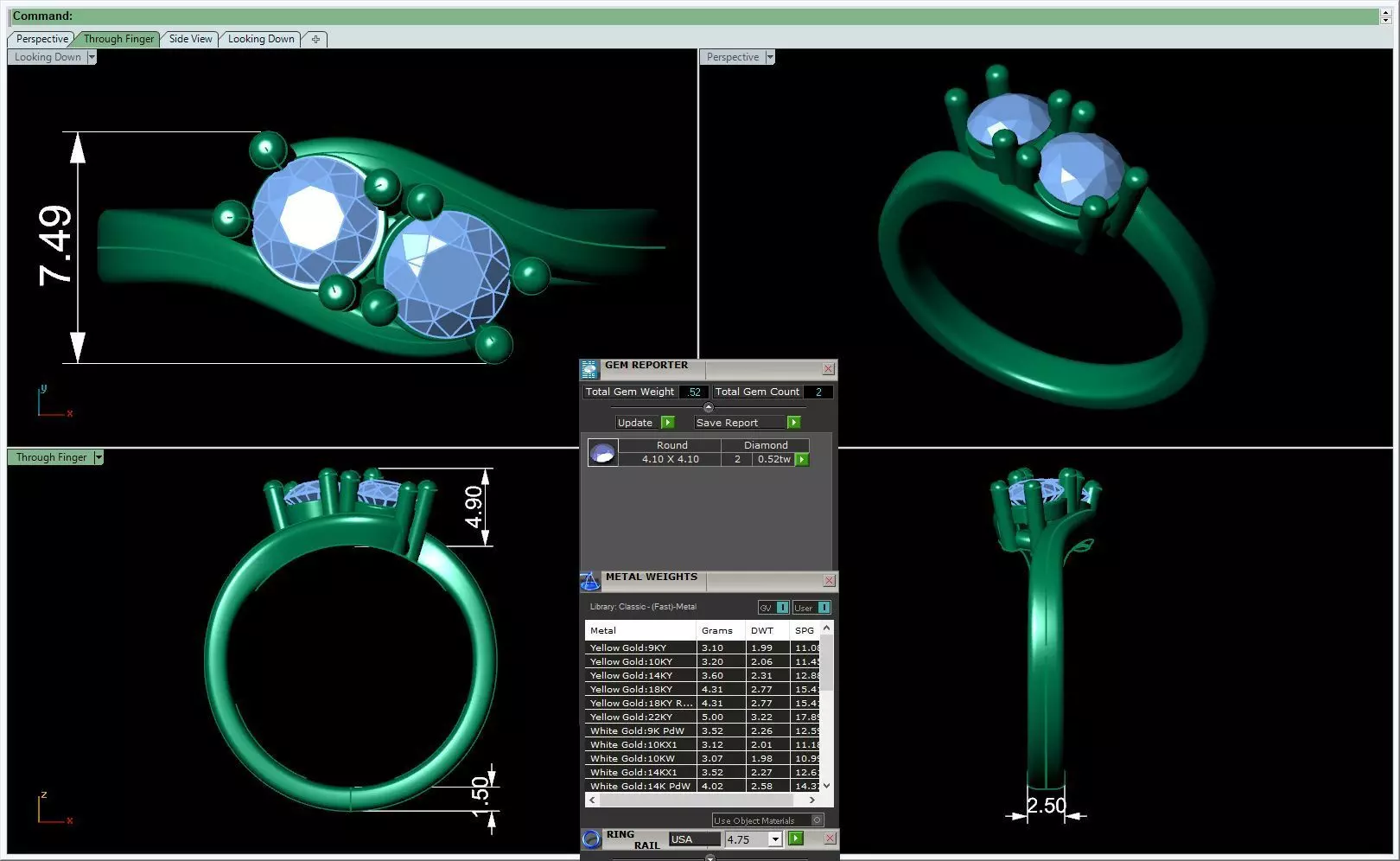Select the round diamond gem thumbnail
The width and height of the screenshot is (1400, 861).
(x=602, y=452)
